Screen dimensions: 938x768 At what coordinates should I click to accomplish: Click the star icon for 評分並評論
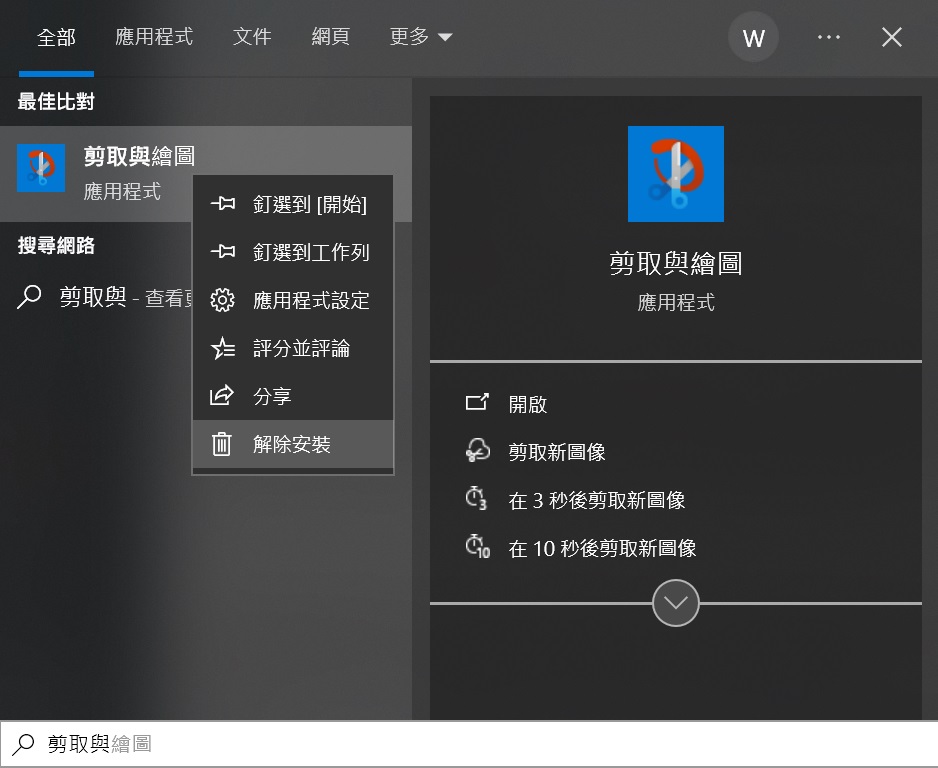tap(222, 348)
